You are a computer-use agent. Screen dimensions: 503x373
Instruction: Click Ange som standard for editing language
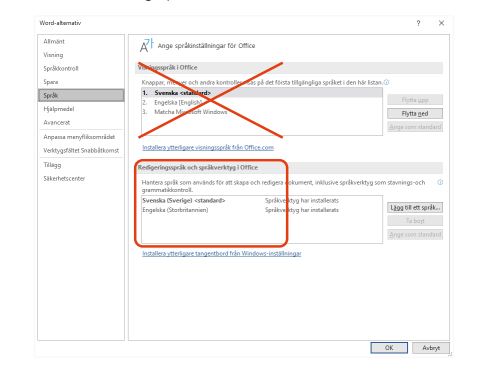point(415,234)
